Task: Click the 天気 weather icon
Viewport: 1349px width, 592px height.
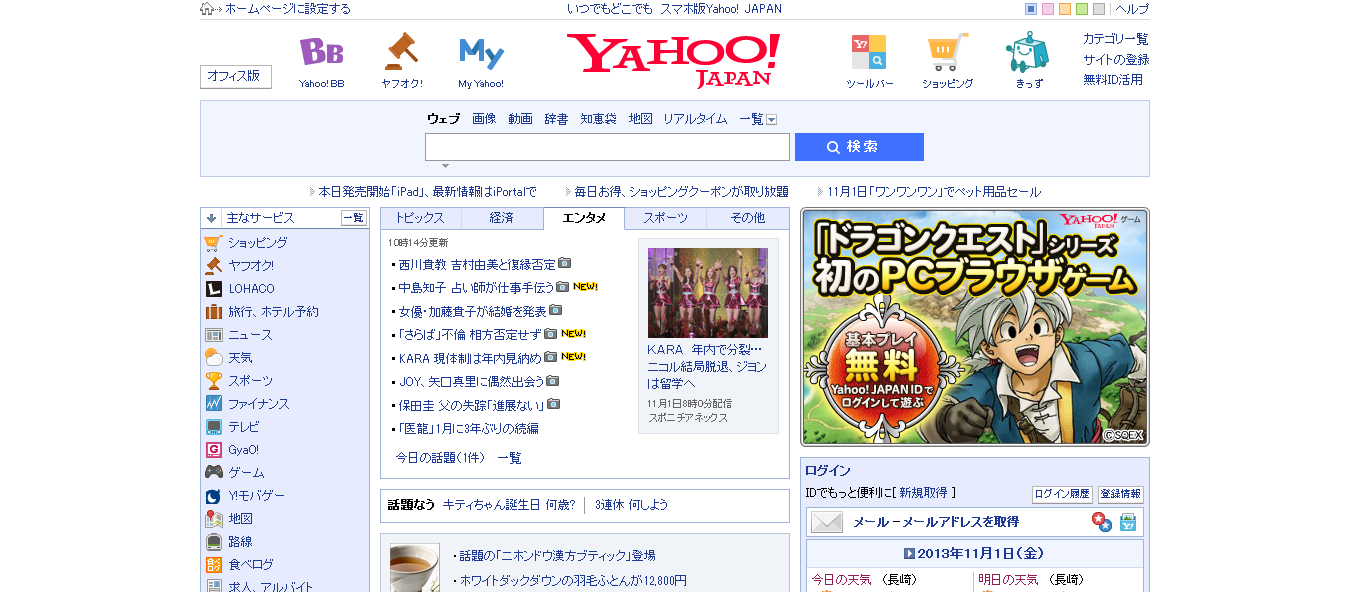Action: tap(213, 357)
